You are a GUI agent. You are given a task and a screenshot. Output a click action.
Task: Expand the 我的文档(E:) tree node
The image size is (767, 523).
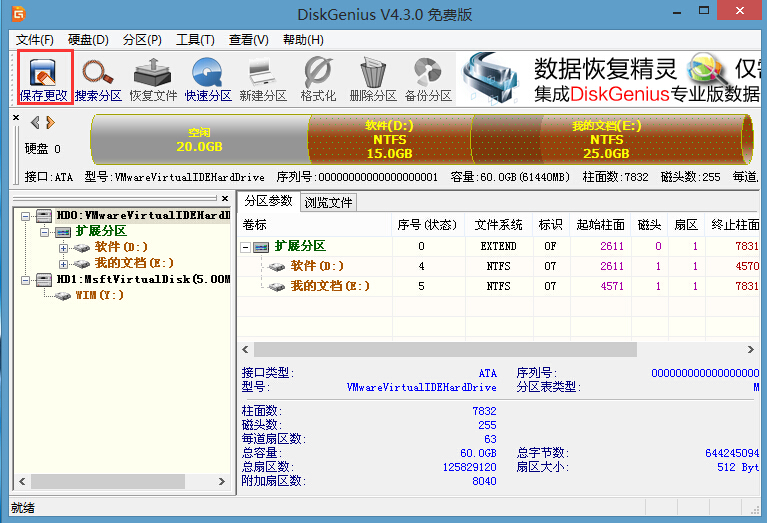click(63, 264)
